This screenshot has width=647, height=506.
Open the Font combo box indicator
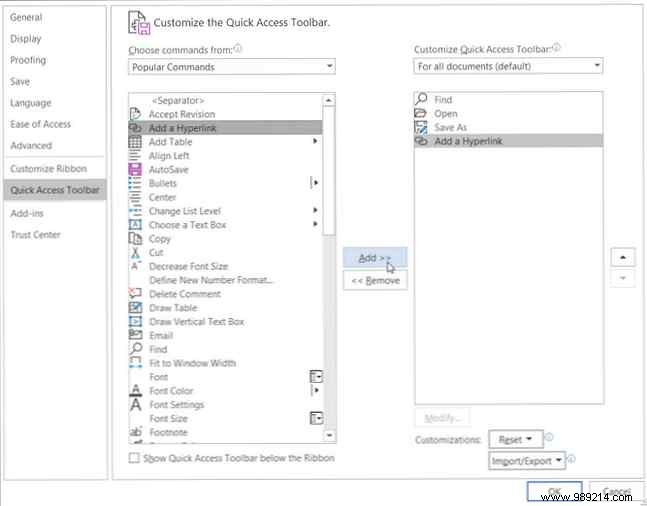click(x=316, y=376)
